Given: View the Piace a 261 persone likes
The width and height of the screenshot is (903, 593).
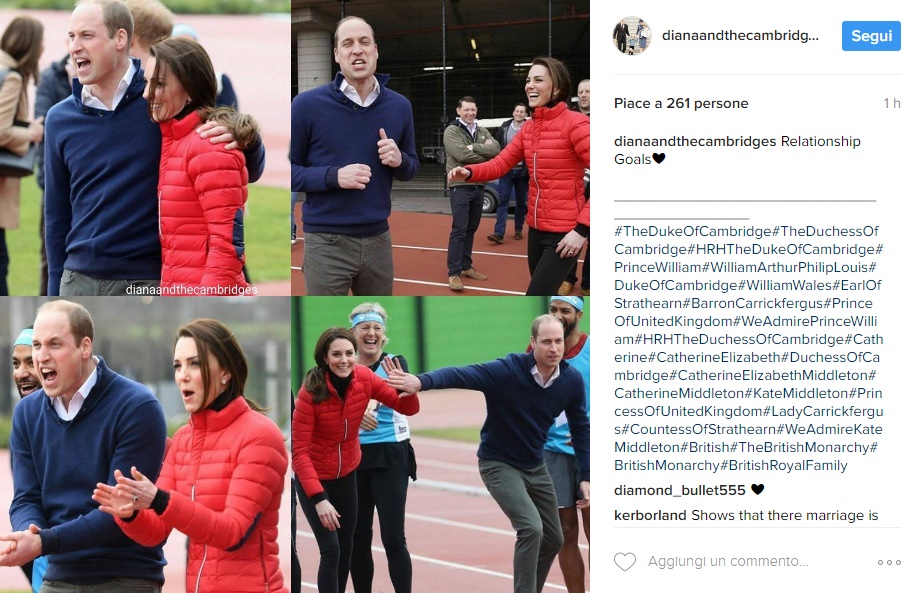Looking at the screenshot, I should click(681, 104).
